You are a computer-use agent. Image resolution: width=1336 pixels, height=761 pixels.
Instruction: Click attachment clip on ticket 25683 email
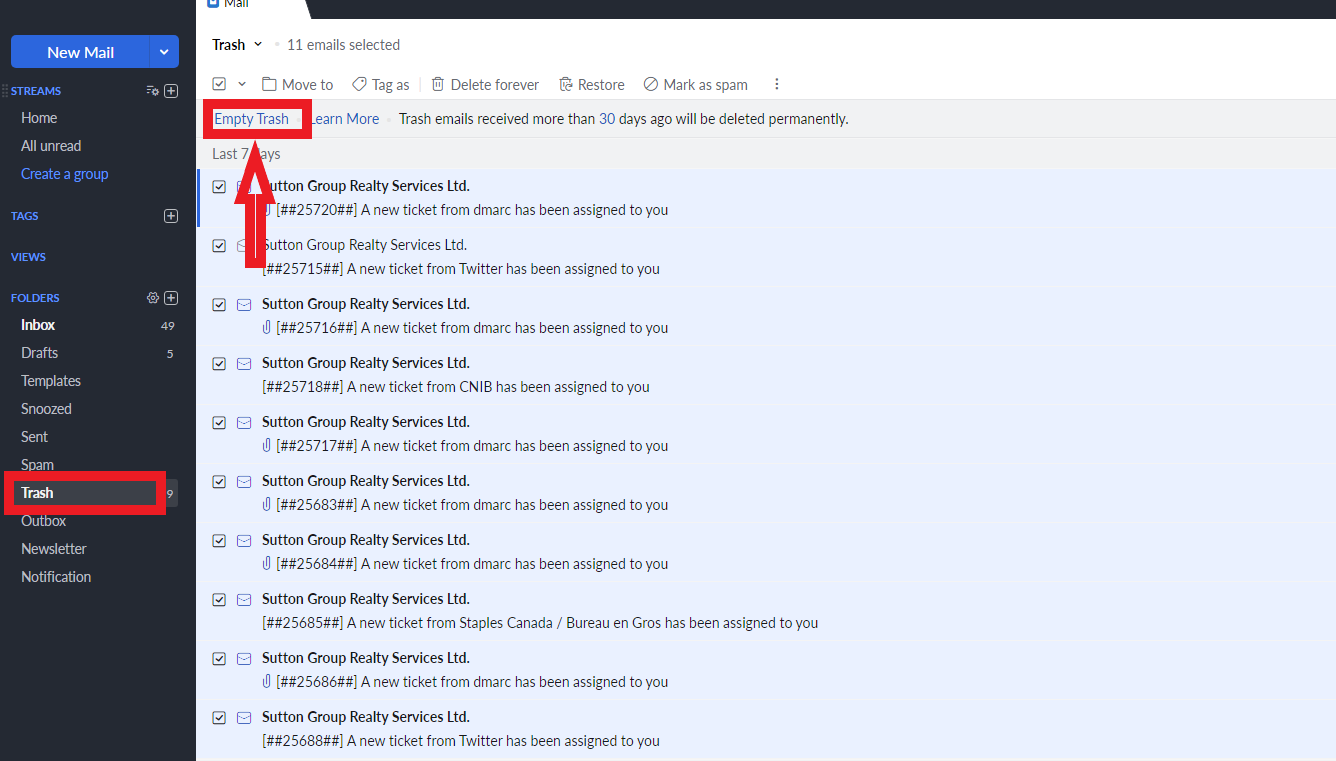tap(267, 505)
